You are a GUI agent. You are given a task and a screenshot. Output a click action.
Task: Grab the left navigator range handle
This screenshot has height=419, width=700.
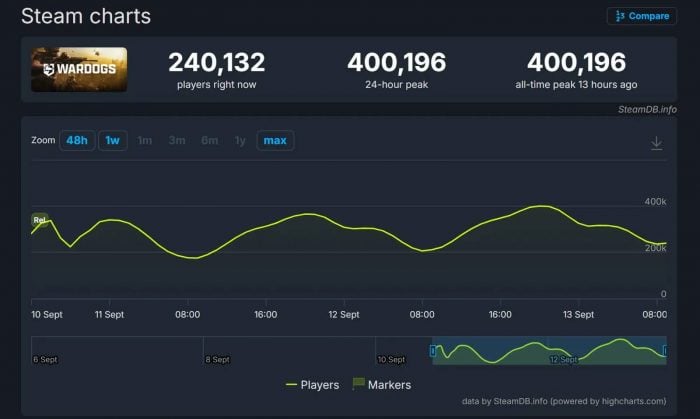(433, 351)
